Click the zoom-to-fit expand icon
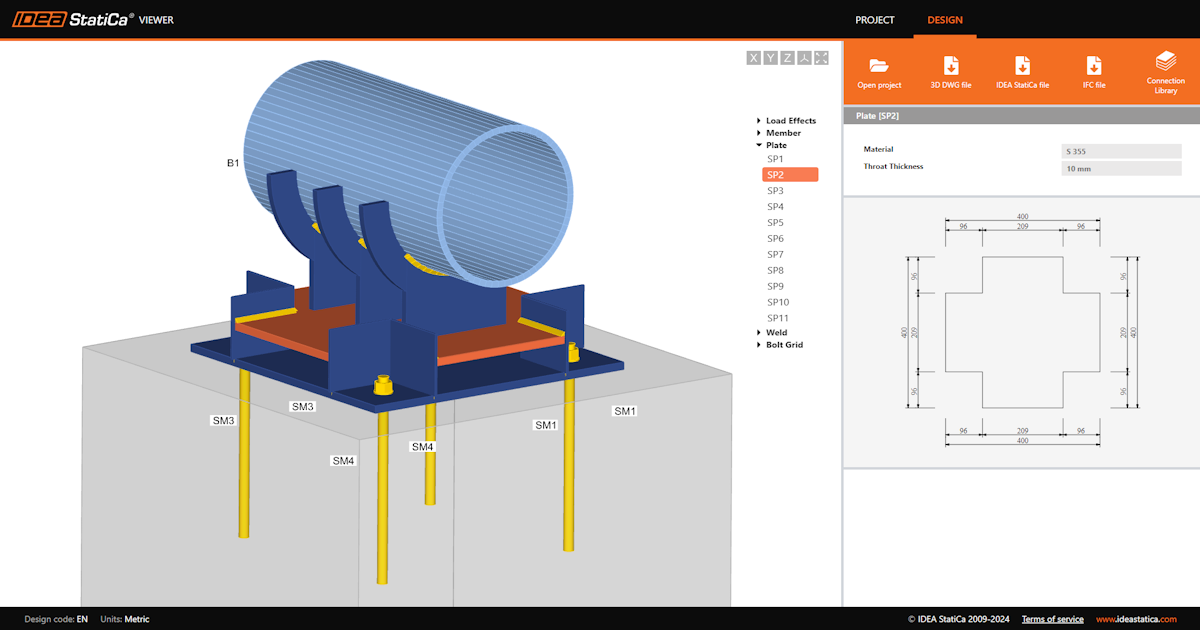Viewport: 1200px width, 630px height. [821, 58]
